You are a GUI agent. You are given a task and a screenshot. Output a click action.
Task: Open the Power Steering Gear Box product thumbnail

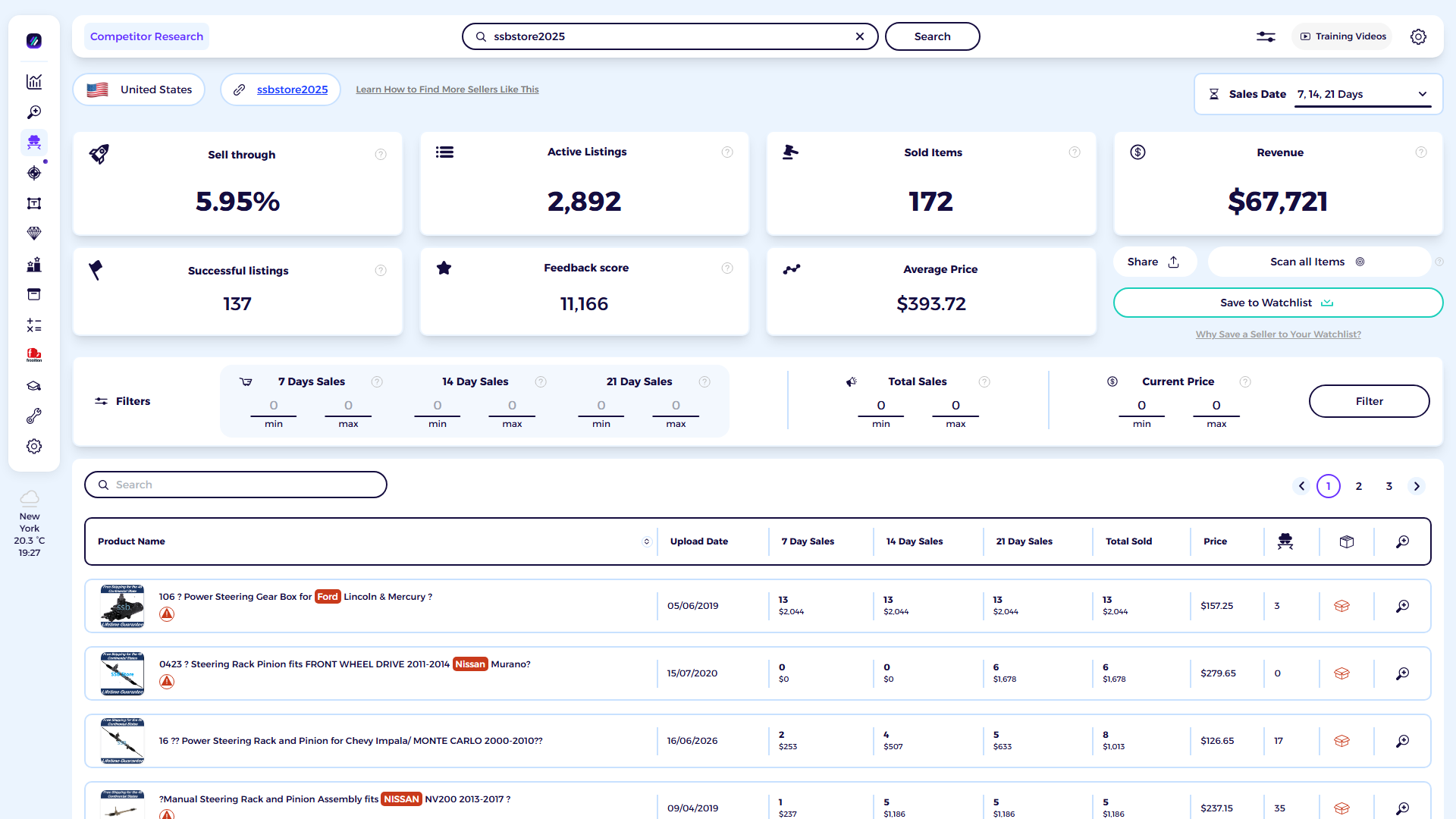pyautogui.click(x=122, y=606)
